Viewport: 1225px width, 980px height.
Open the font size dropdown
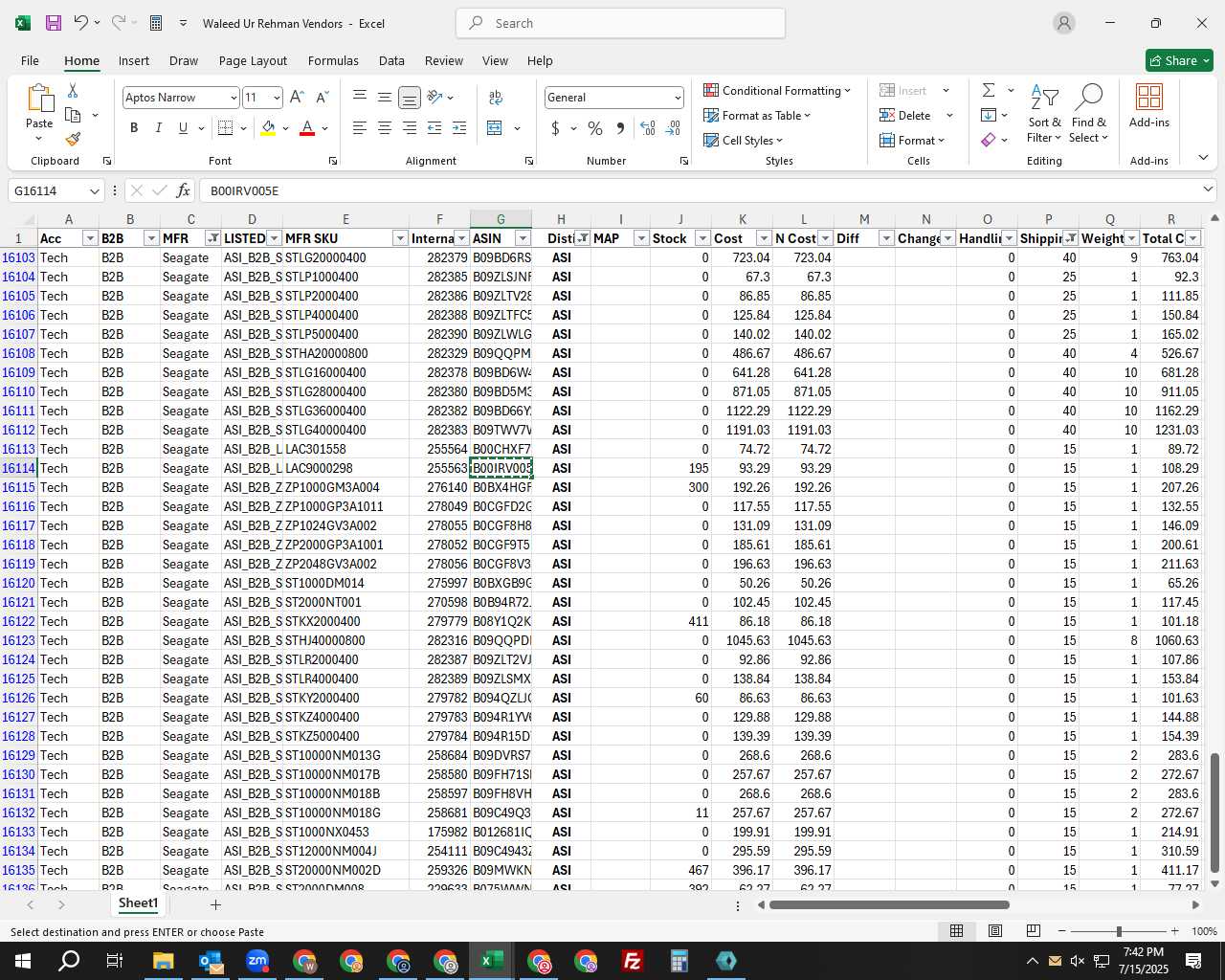click(277, 98)
